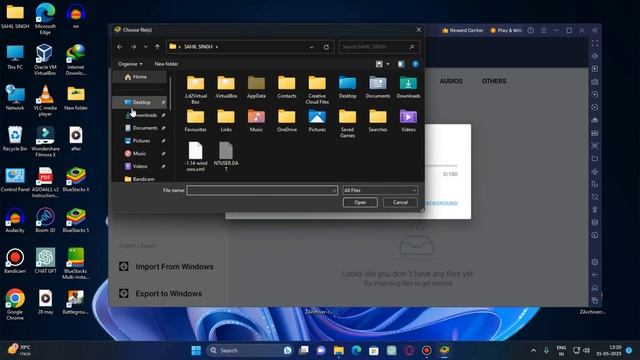Screen dimensions: 640x360
Task: Open the Links folder
Action: coord(226,120)
